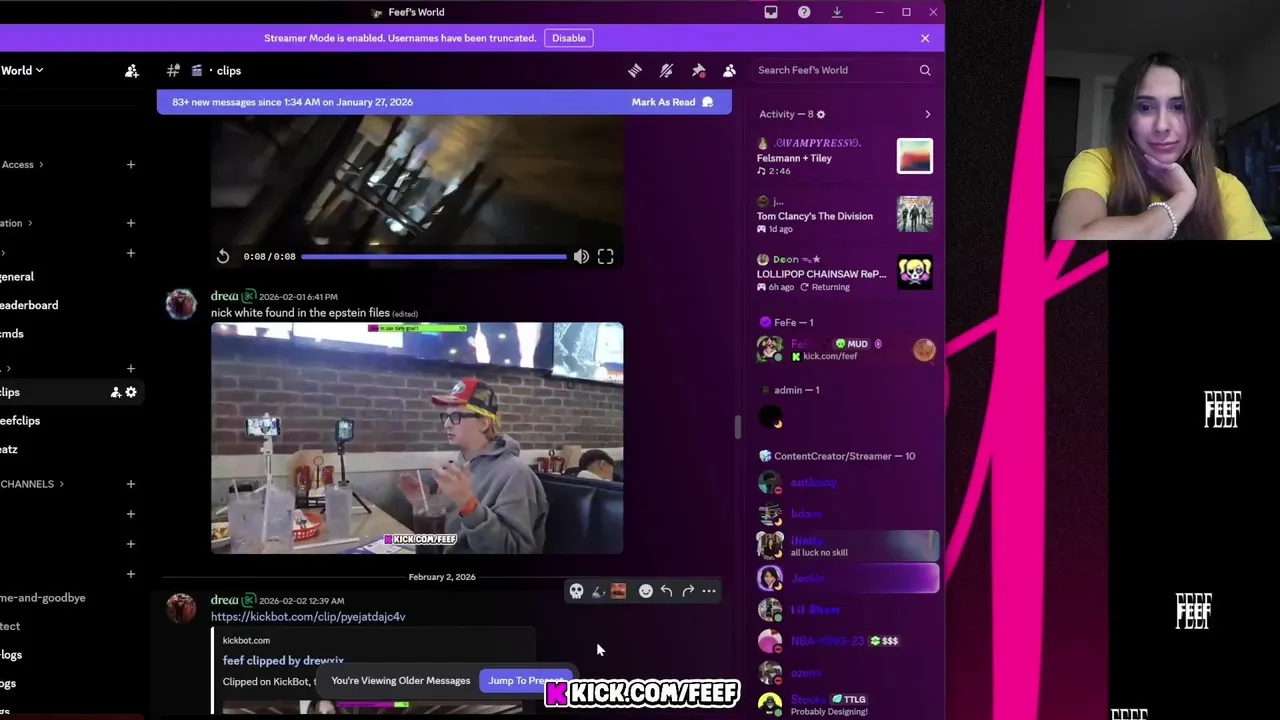The height and width of the screenshot is (720, 1280).
Task: Collapse the Access category
Action: [22, 164]
